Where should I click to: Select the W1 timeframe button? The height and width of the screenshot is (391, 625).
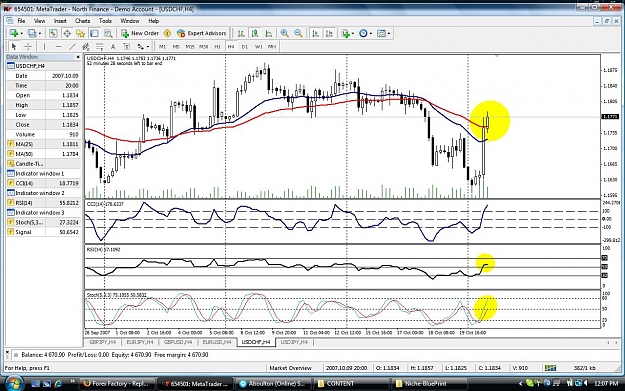[259, 47]
